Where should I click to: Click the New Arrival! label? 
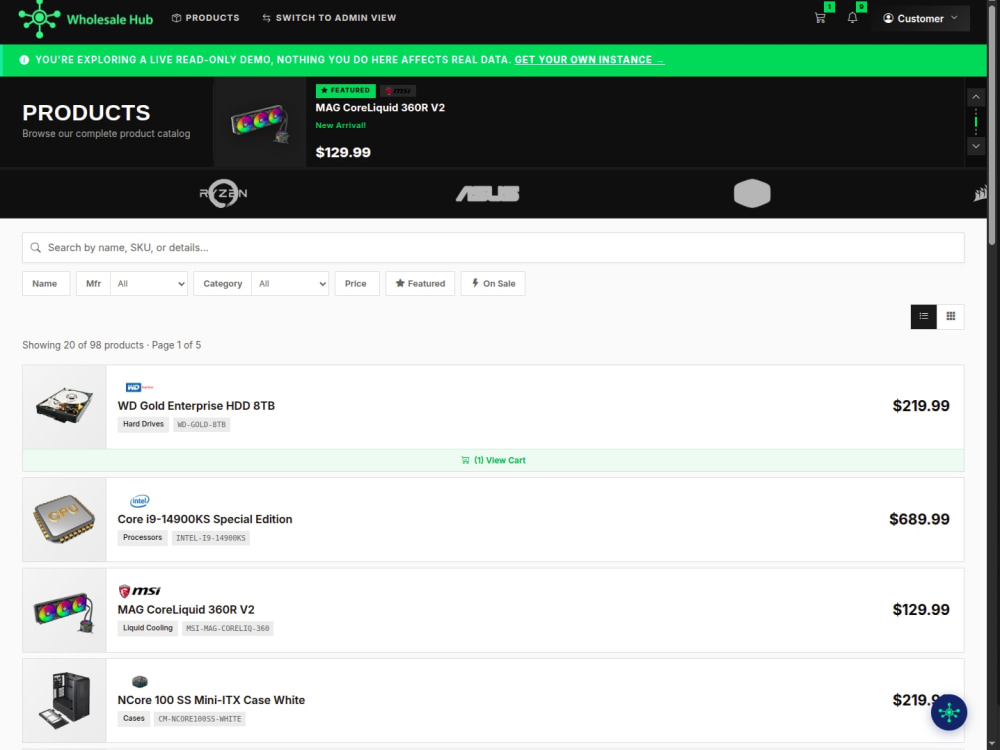(341, 126)
